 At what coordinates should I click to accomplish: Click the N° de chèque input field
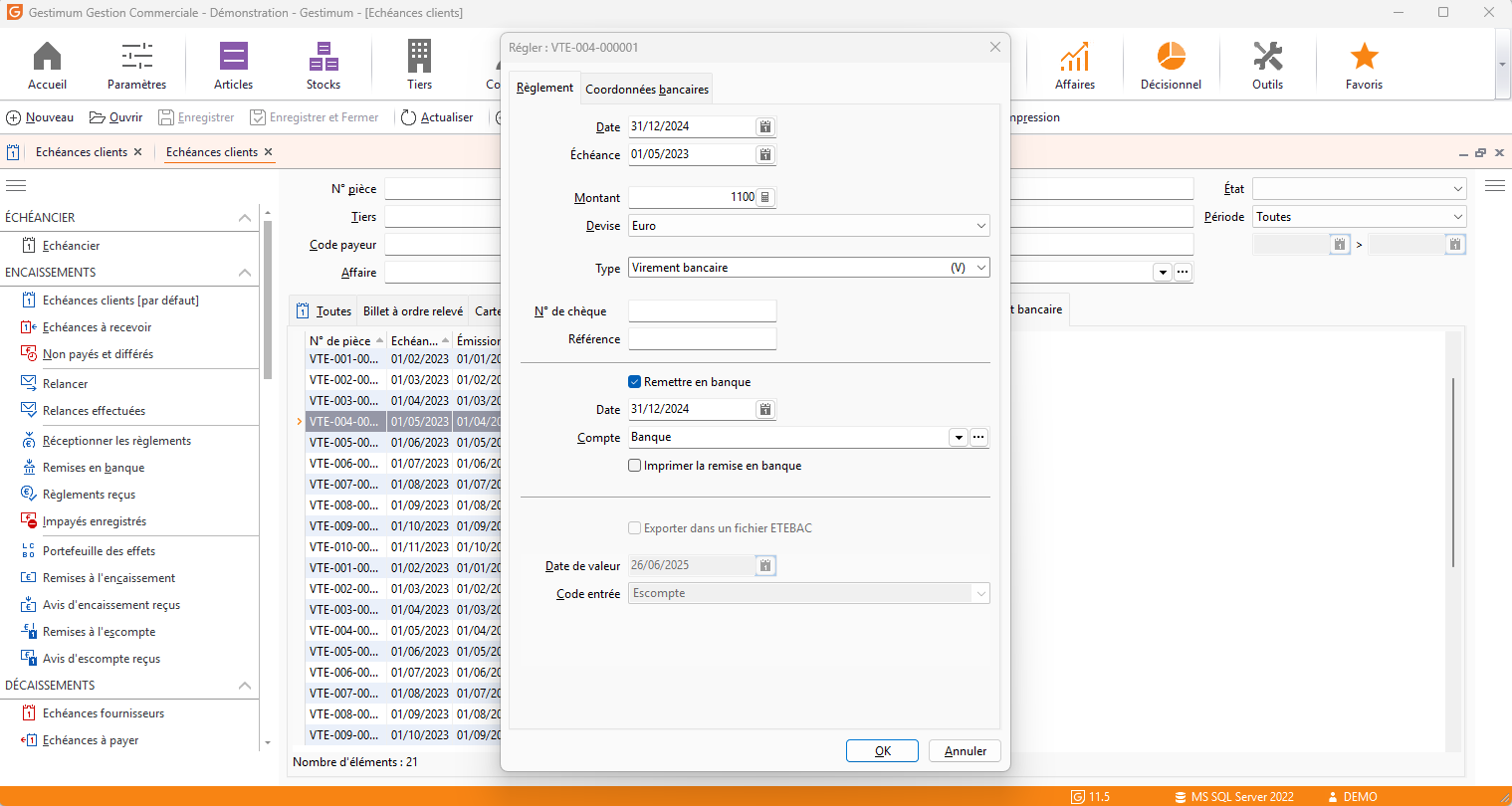point(702,310)
